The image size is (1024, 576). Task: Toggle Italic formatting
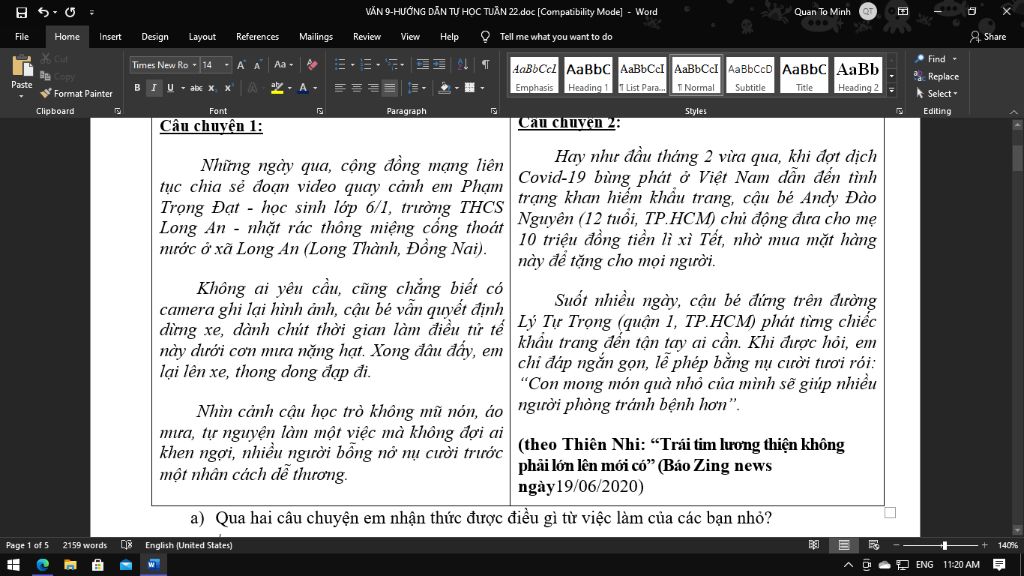[154, 88]
